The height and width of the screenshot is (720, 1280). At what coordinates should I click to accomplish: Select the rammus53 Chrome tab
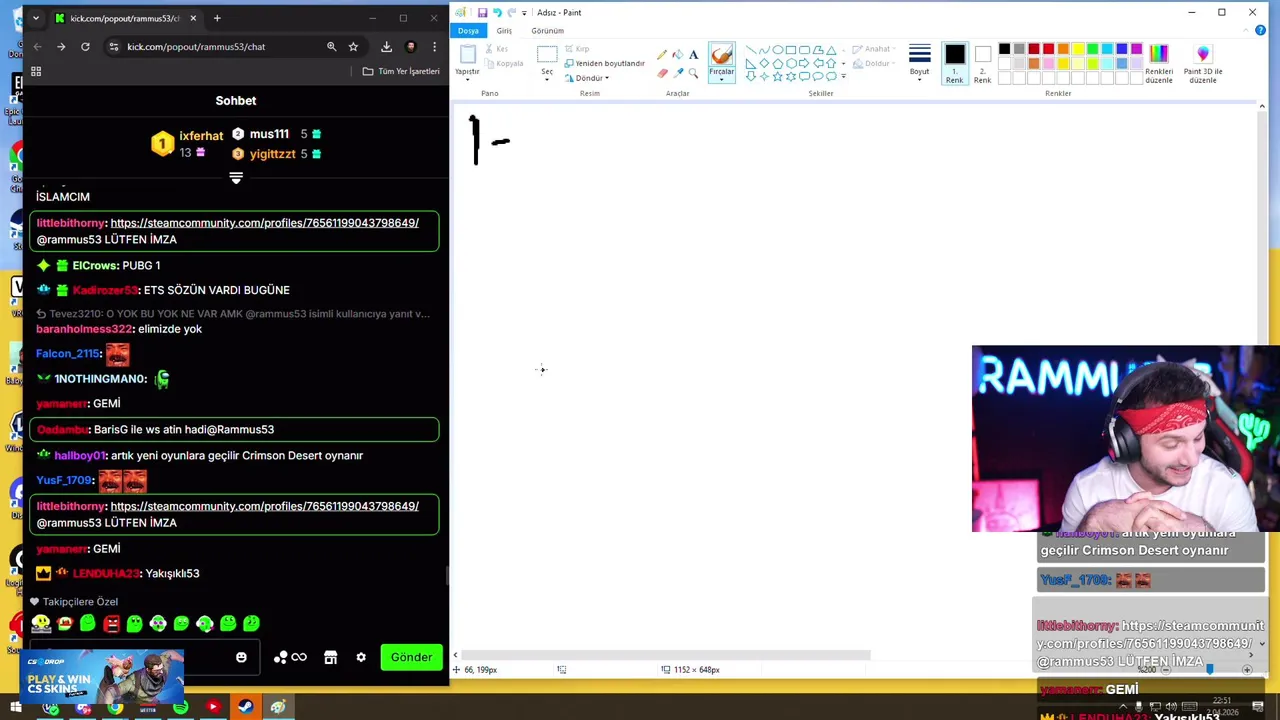click(125, 18)
